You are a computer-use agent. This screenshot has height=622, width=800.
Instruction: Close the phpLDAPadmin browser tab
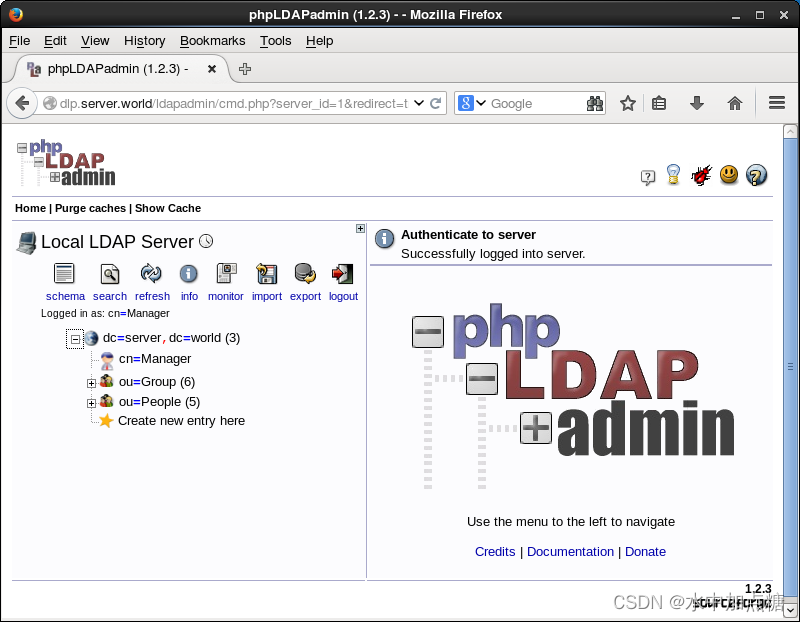[212, 69]
